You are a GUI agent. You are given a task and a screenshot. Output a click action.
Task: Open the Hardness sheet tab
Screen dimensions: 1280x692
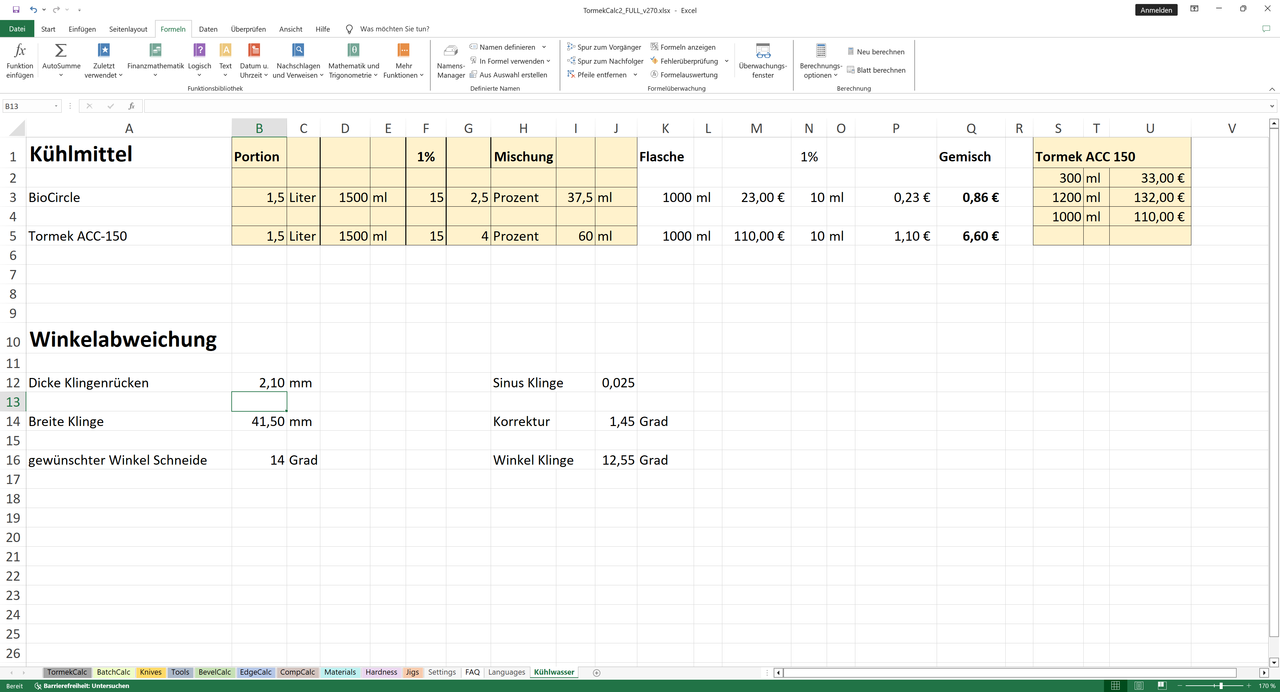click(x=381, y=672)
